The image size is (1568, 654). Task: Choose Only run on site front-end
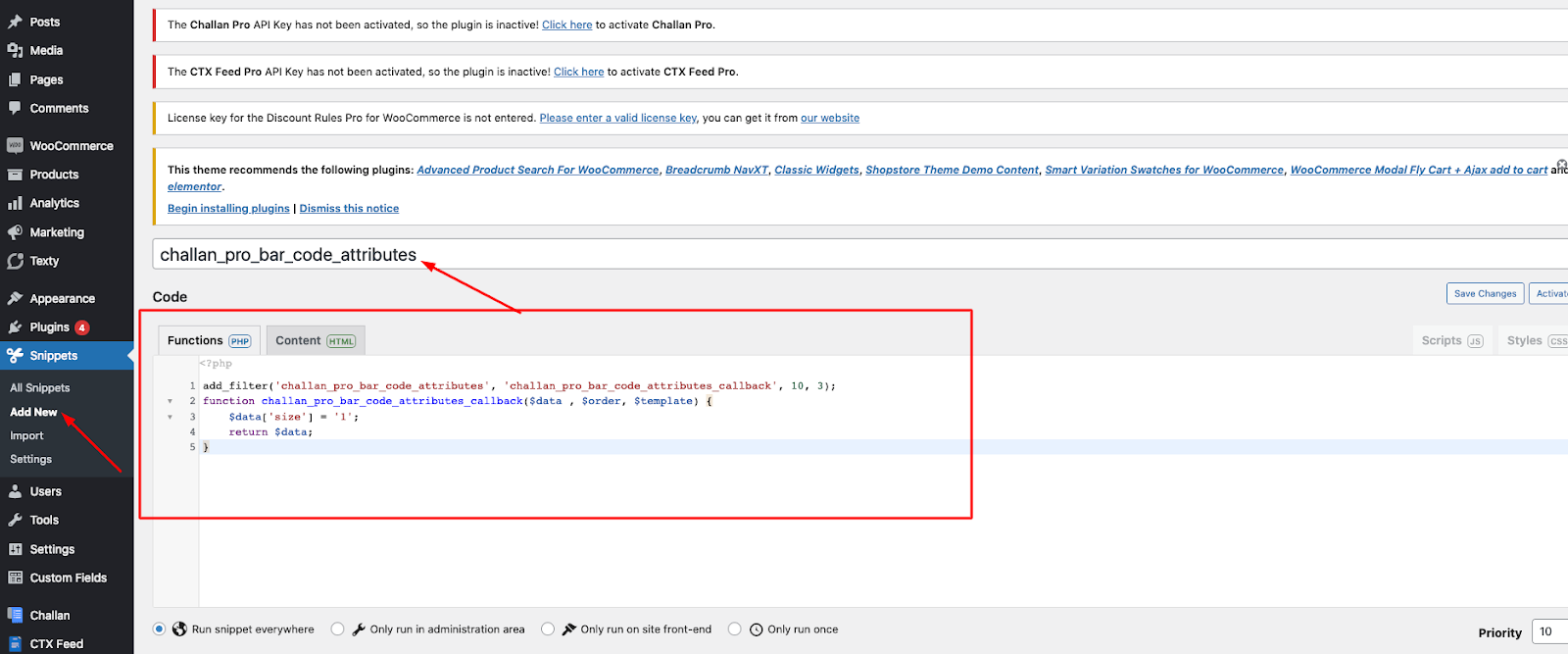(x=548, y=629)
